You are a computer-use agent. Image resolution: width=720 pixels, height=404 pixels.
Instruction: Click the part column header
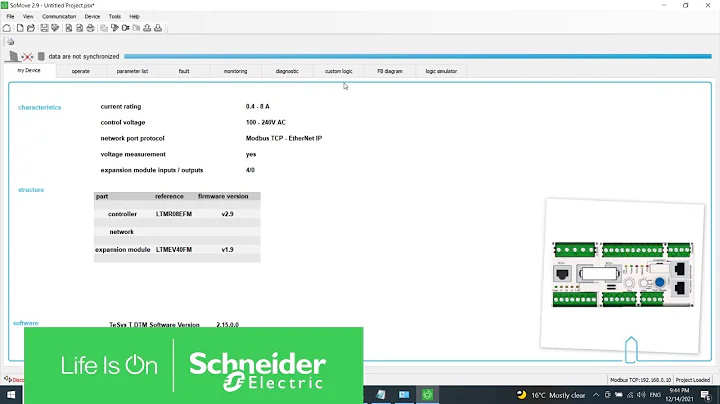(x=102, y=196)
